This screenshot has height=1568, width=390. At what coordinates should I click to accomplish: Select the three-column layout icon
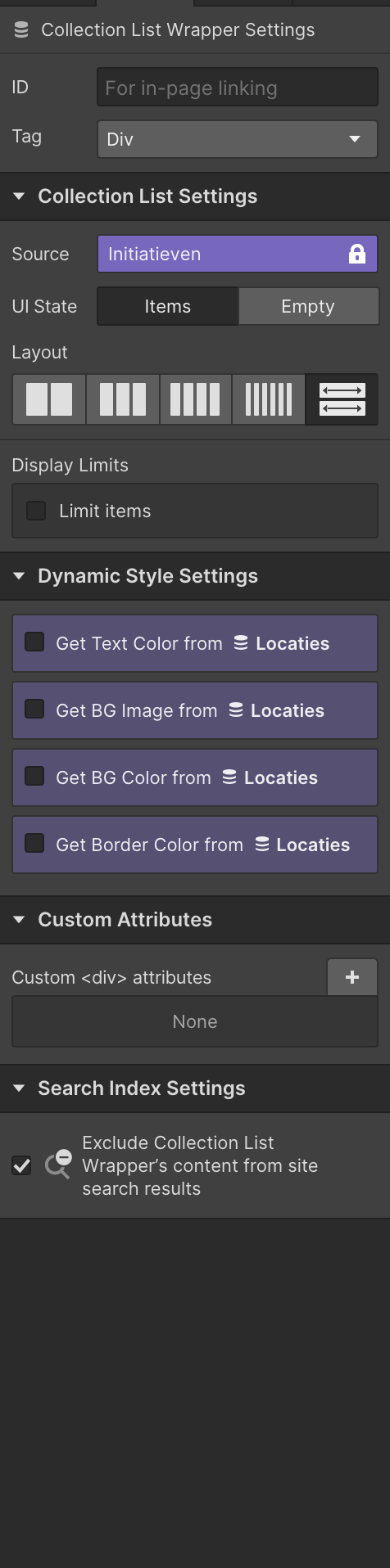pyautogui.click(x=123, y=399)
